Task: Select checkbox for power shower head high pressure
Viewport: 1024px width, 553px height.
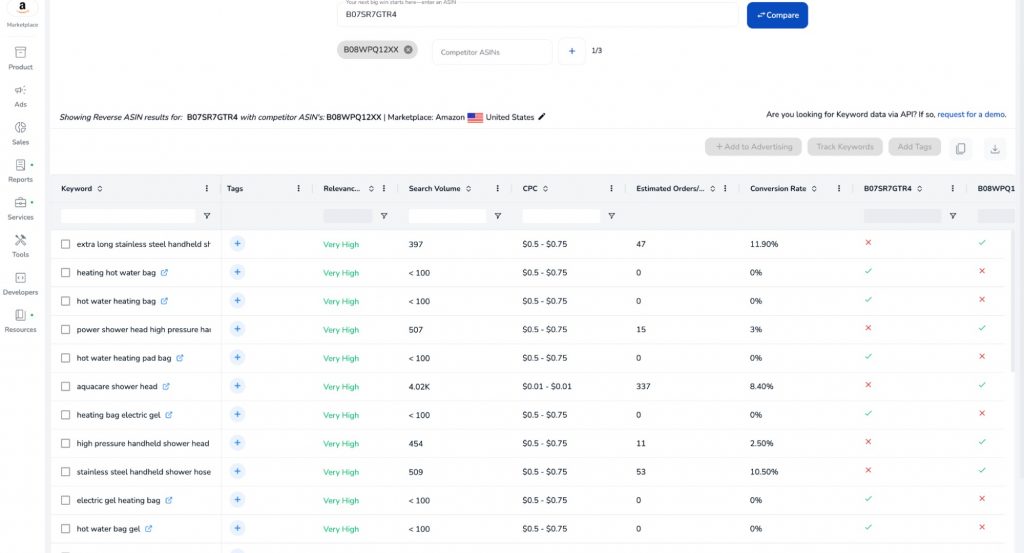Action: pyautogui.click(x=65, y=330)
